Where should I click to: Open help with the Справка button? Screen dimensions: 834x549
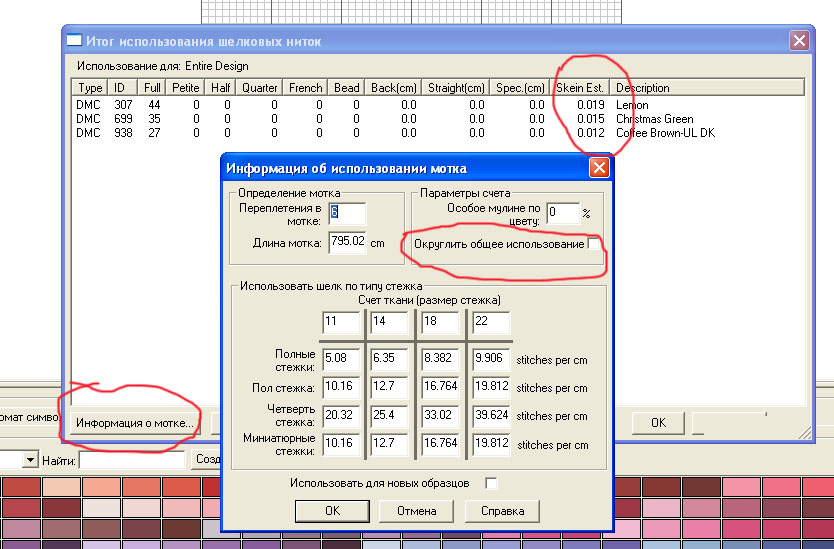click(502, 511)
